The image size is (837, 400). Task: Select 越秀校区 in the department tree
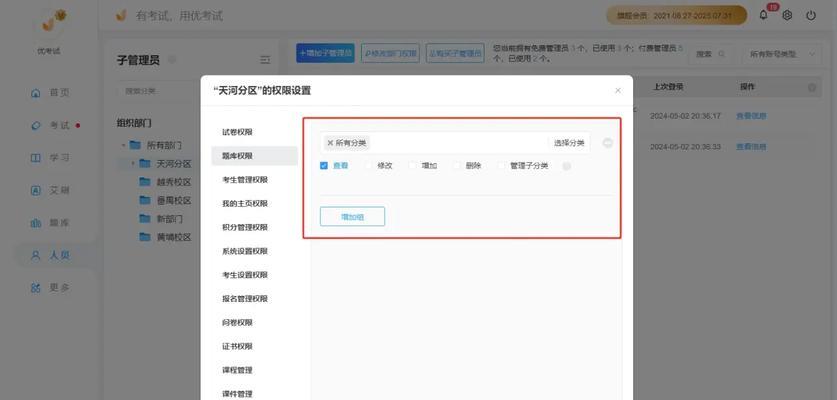174,182
